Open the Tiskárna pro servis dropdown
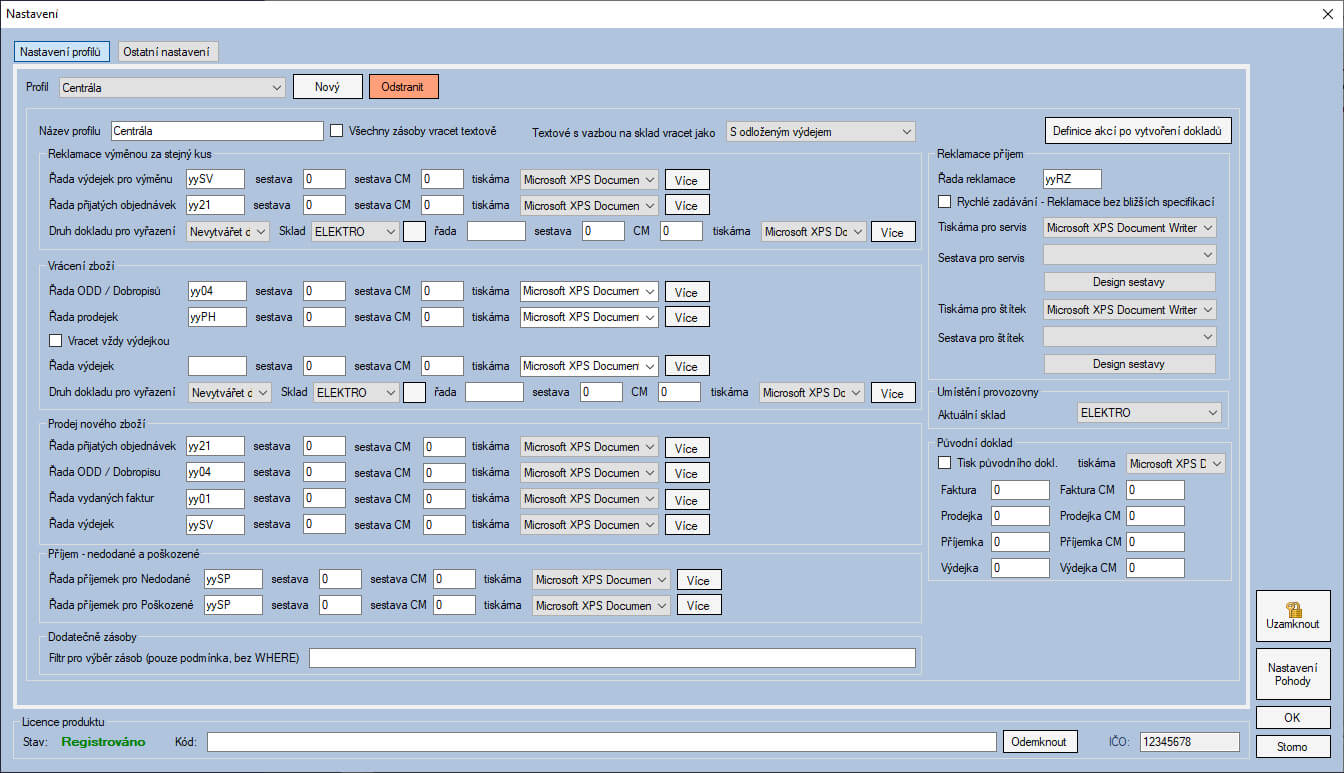Image resolution: width=1344 pixels, height=773 pixels. click(1129, 228)
